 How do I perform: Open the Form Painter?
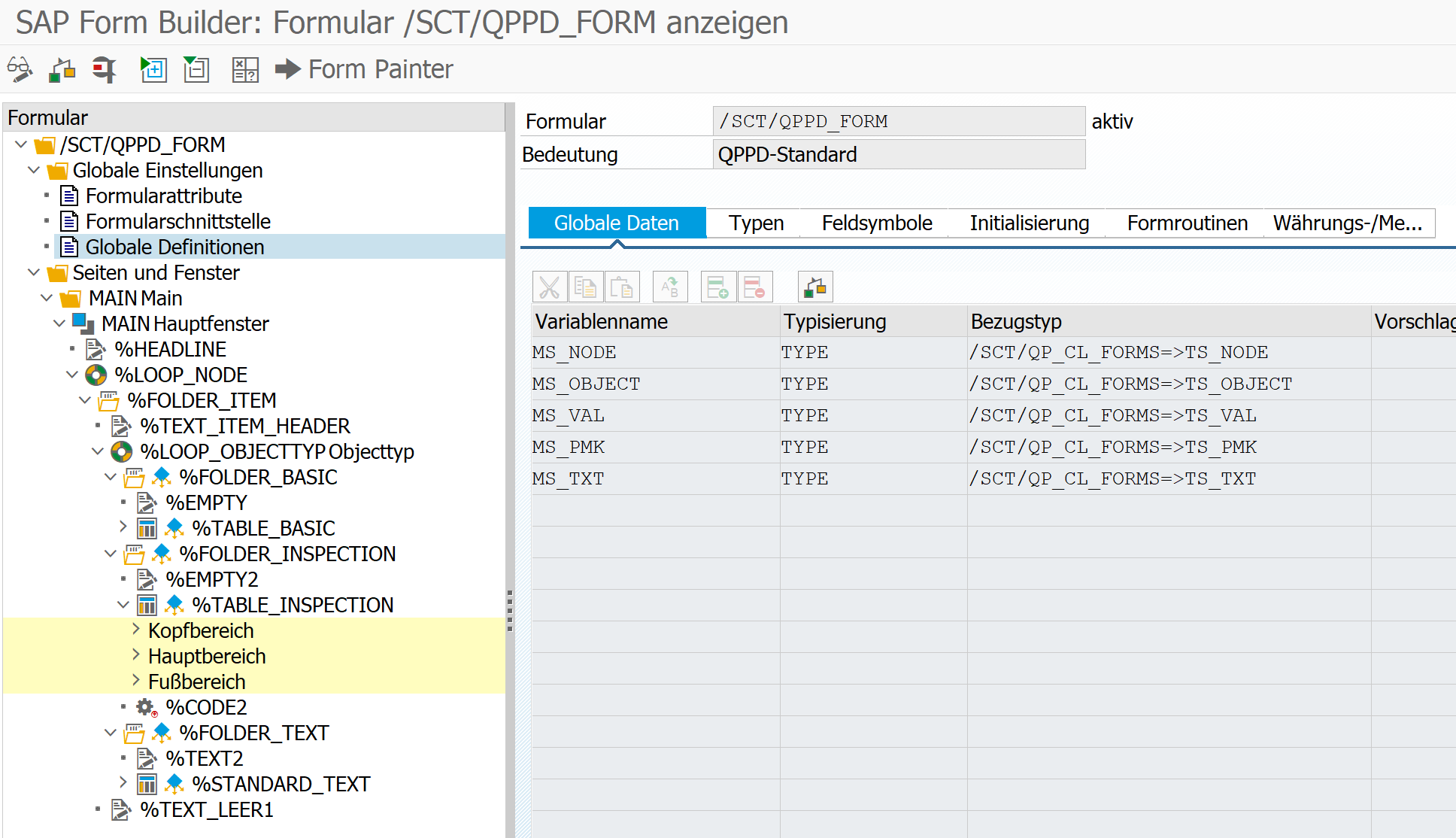point(364,69)
